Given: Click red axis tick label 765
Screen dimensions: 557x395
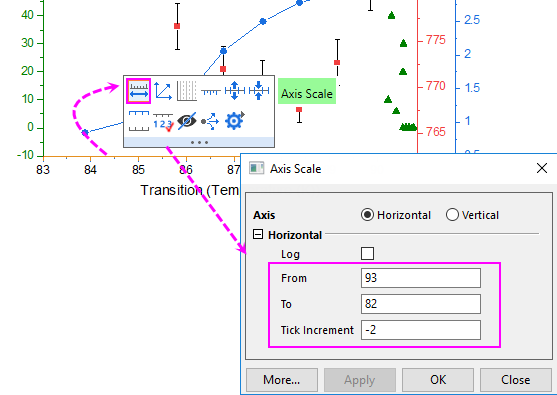Looking at the screenshot, I should tap(436, 132).
